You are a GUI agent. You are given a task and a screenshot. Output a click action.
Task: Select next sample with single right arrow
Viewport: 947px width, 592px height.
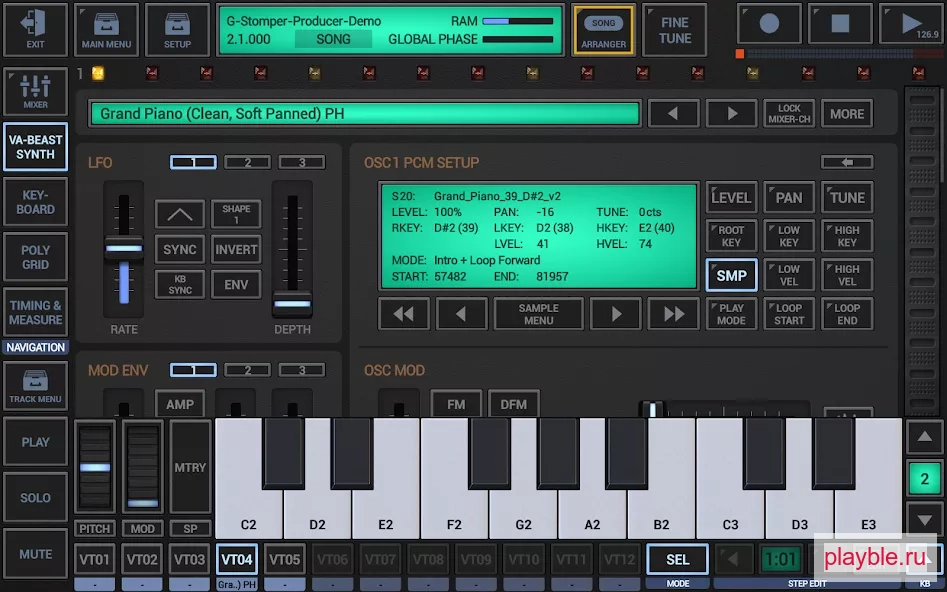tap(615, 314)
